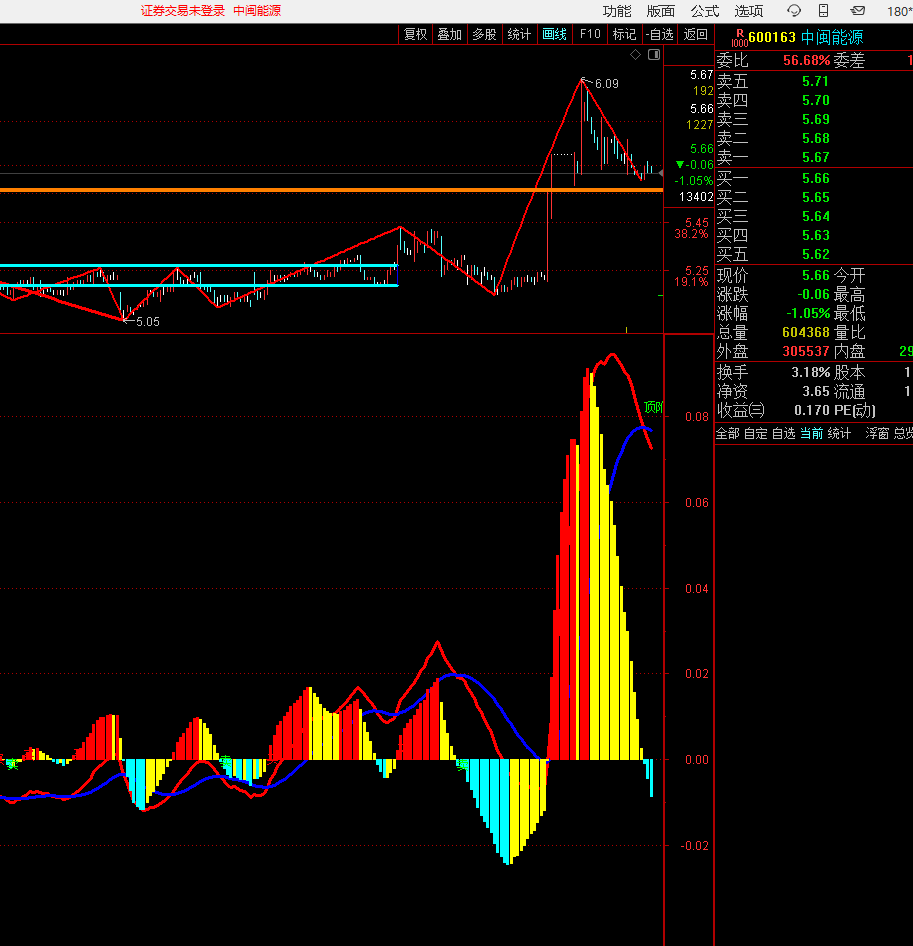Remove stock via -自选 button
913x946 pixels.
point(659,34)
